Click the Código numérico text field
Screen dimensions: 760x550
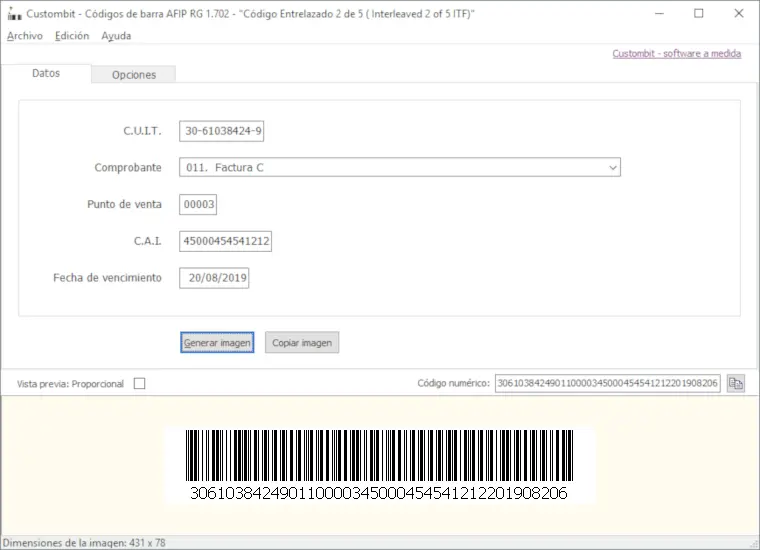(608, 383)
